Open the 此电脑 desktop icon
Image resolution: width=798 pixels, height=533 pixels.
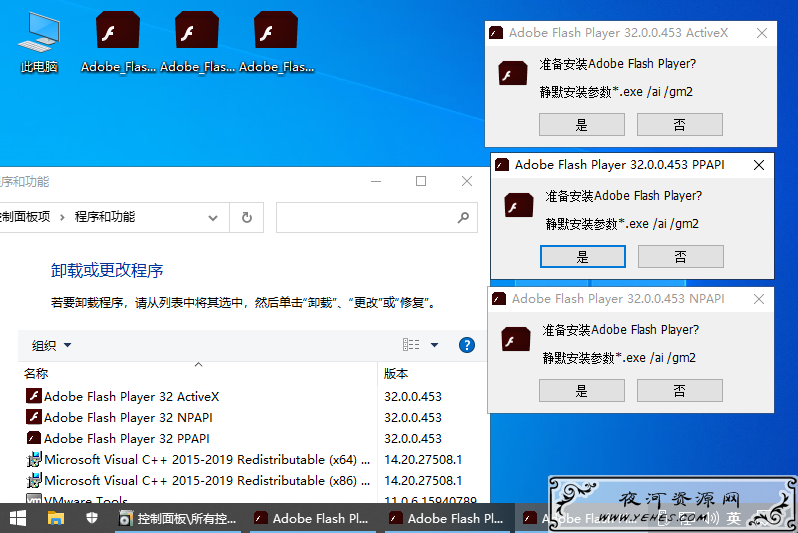point(39,42)
